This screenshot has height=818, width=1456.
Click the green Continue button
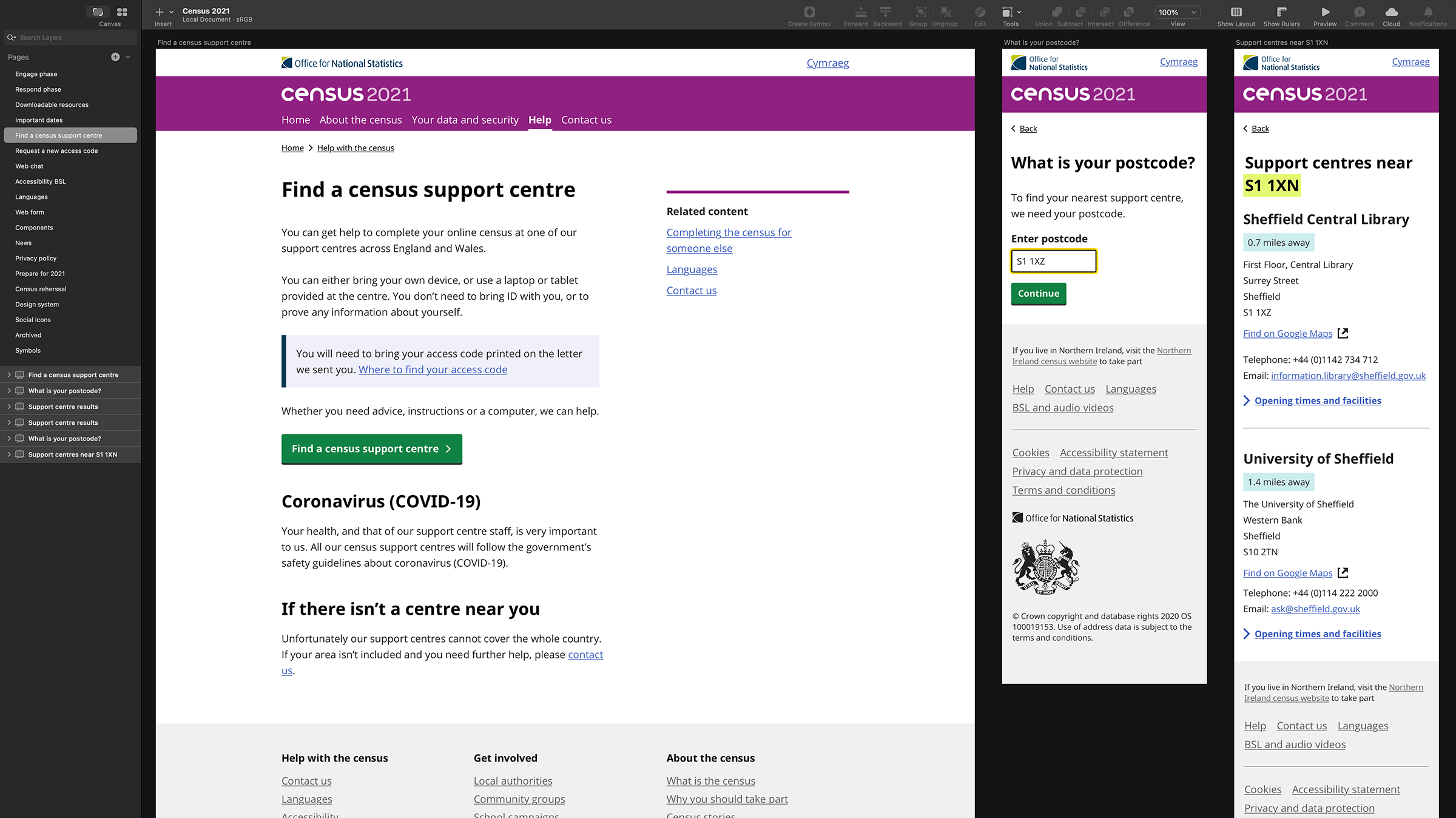pyautogui.click(x=1038, y=294)
